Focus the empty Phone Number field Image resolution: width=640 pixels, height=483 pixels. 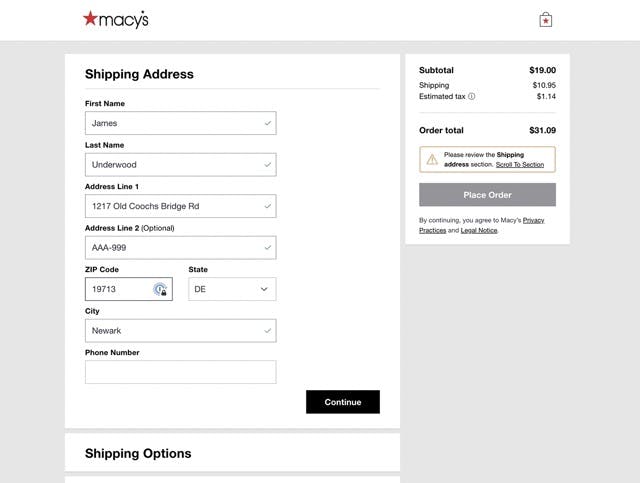pos(180,372)
